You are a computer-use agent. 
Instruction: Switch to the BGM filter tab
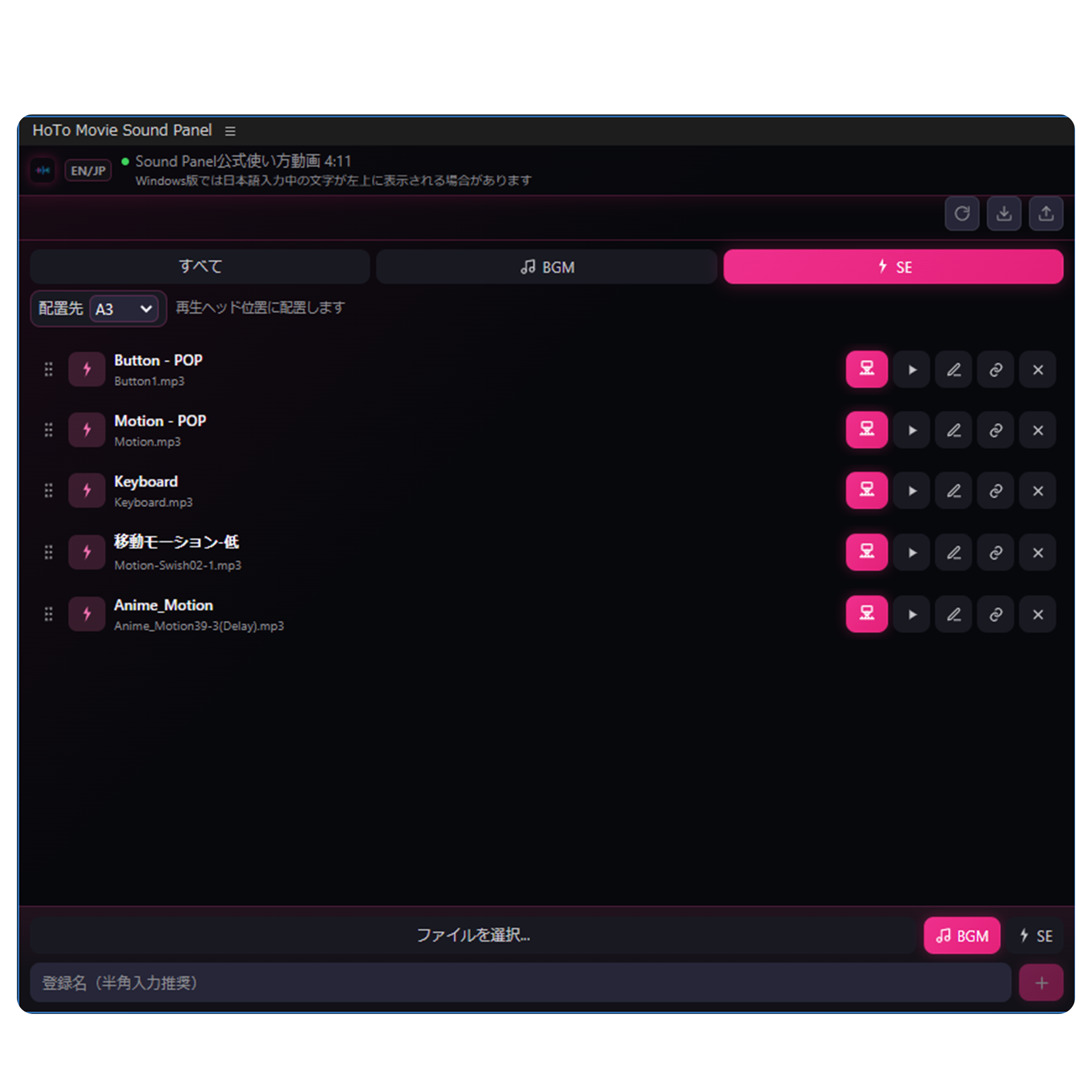pos(547,266)
